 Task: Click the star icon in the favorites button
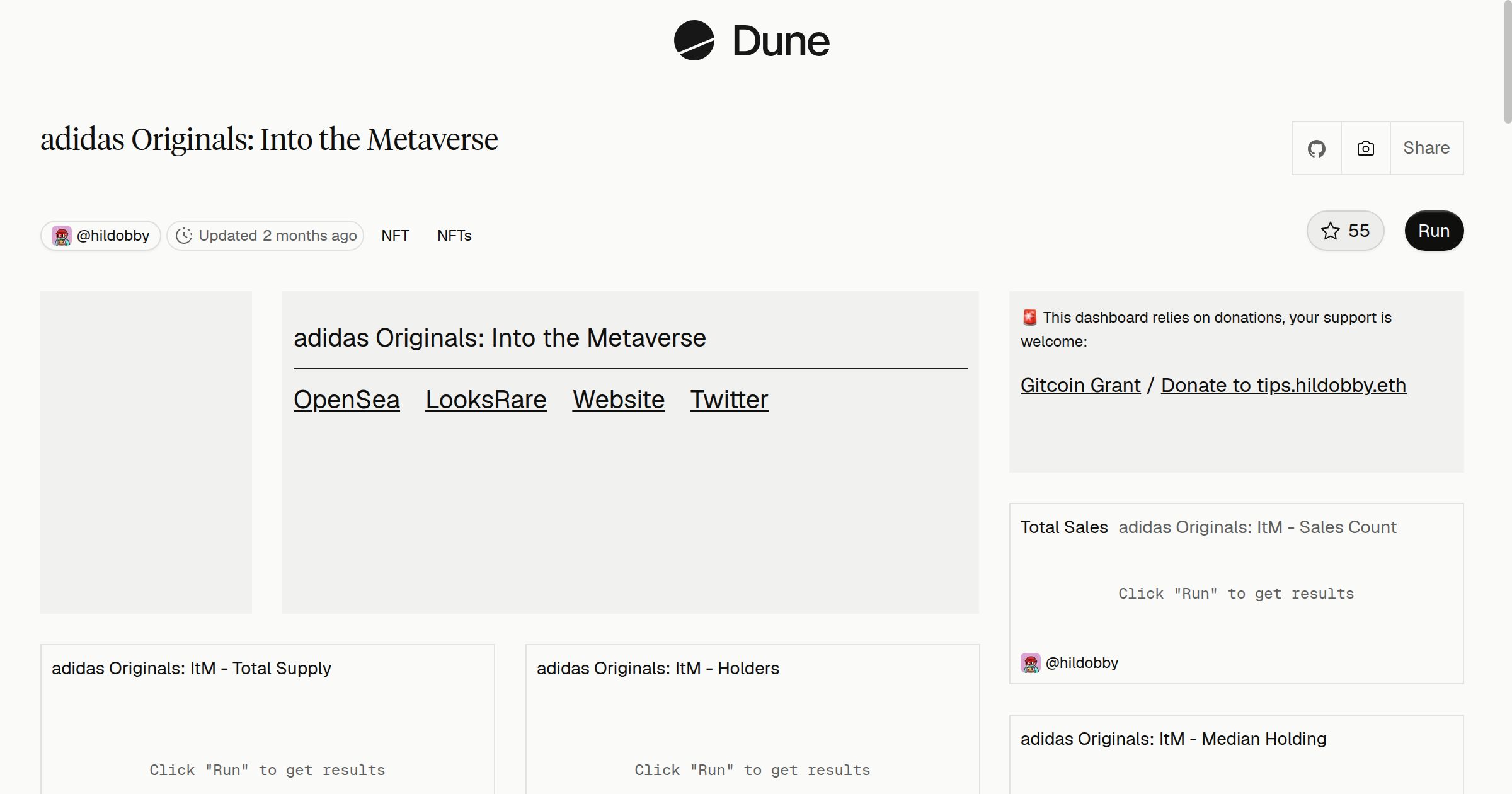tap(1331, 231)
